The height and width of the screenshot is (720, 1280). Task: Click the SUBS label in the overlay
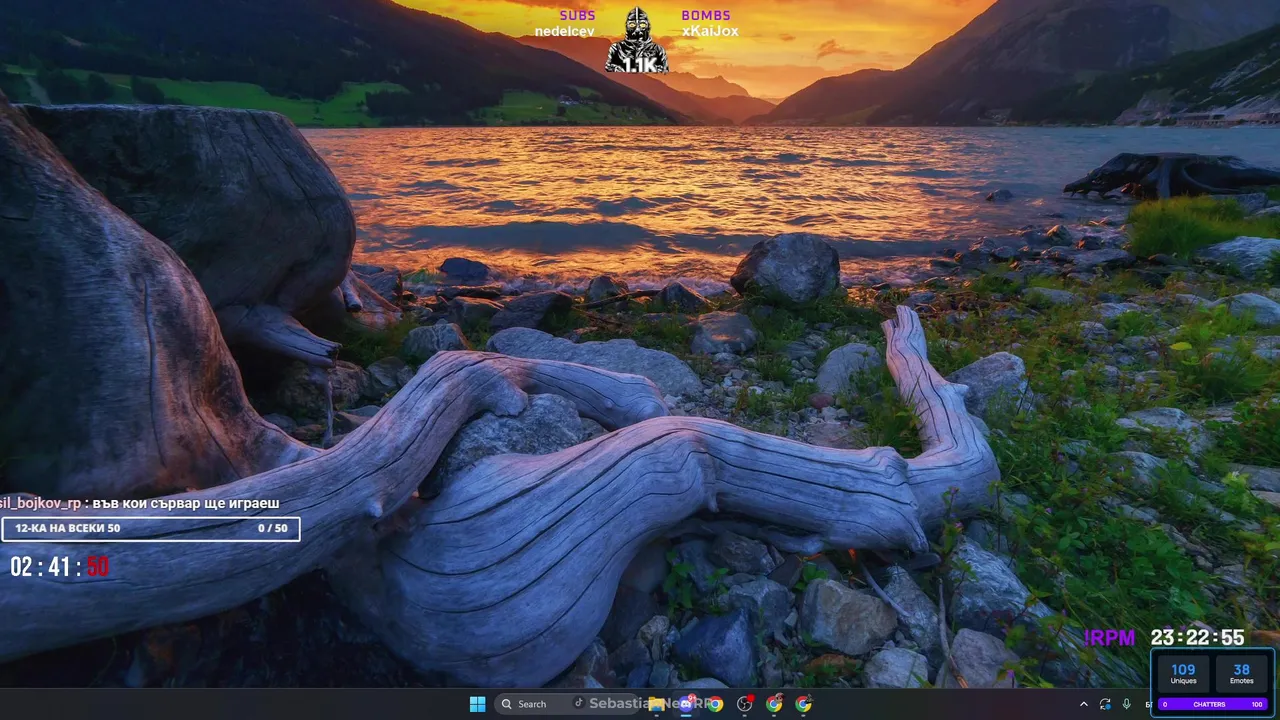coord(577,15)
